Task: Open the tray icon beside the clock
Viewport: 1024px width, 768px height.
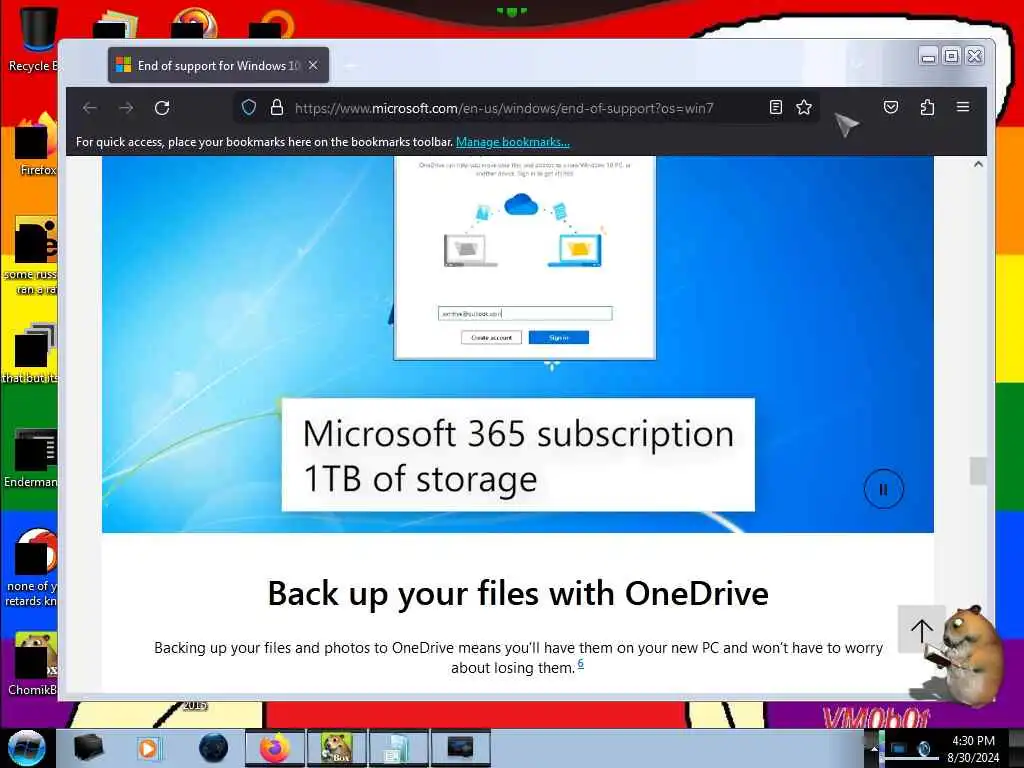Action: [x=924, y=748]
